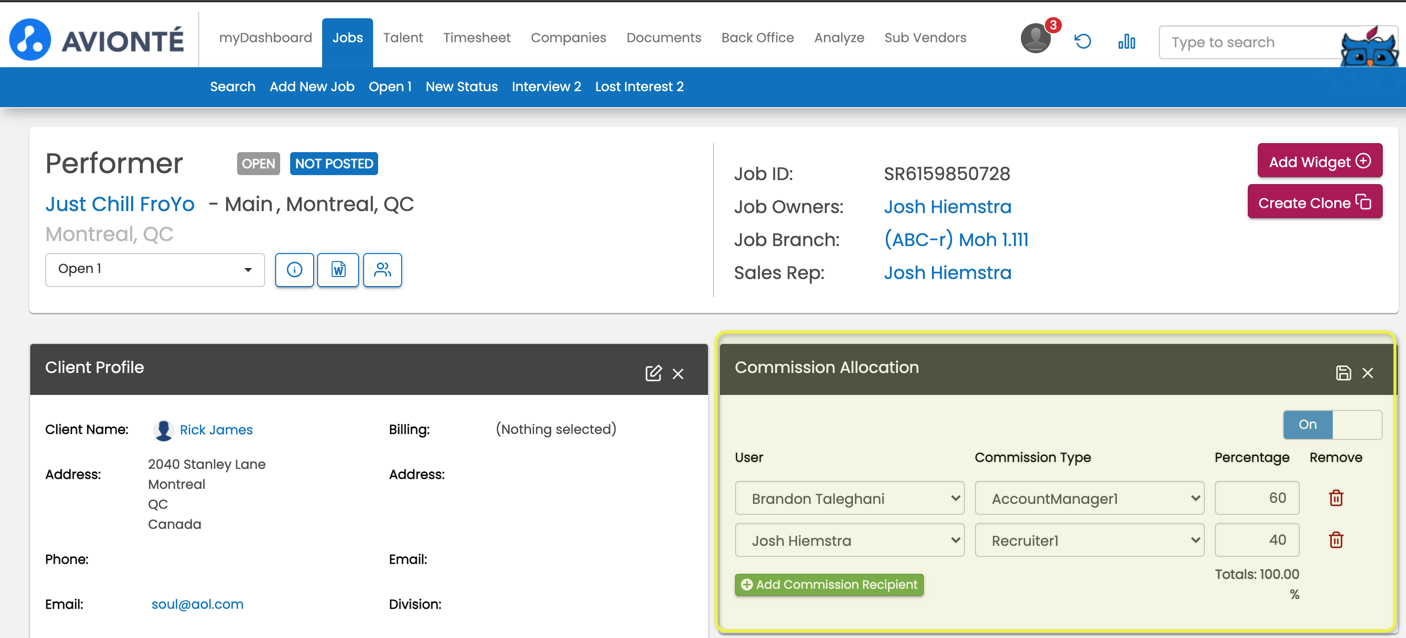The width and height of the screenshot is (1406, 638).
Task: Open the bar chart analytics icon
Action: [x=1126, y=41]
